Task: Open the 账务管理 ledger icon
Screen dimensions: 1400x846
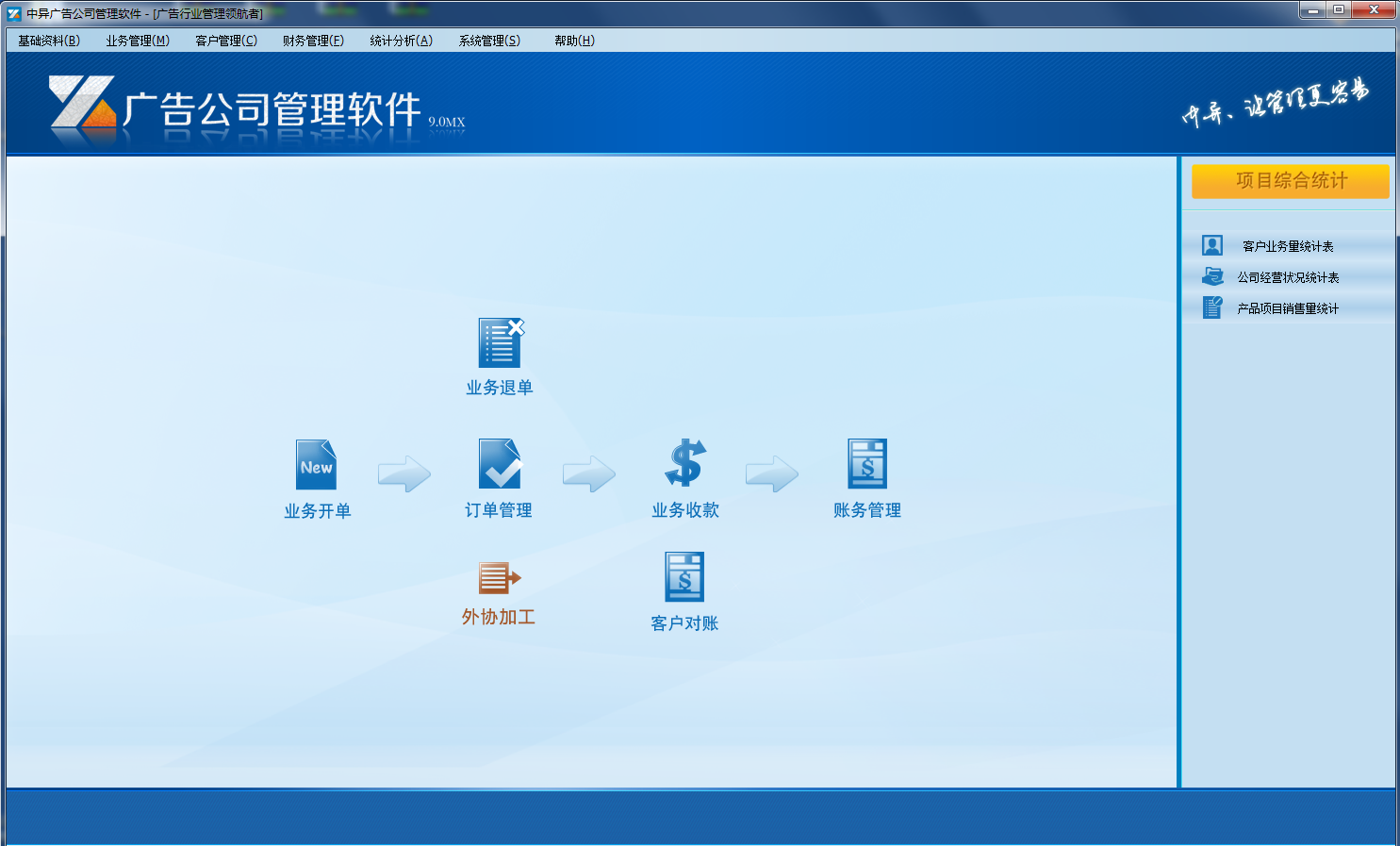Action: (x=867, y=463)
